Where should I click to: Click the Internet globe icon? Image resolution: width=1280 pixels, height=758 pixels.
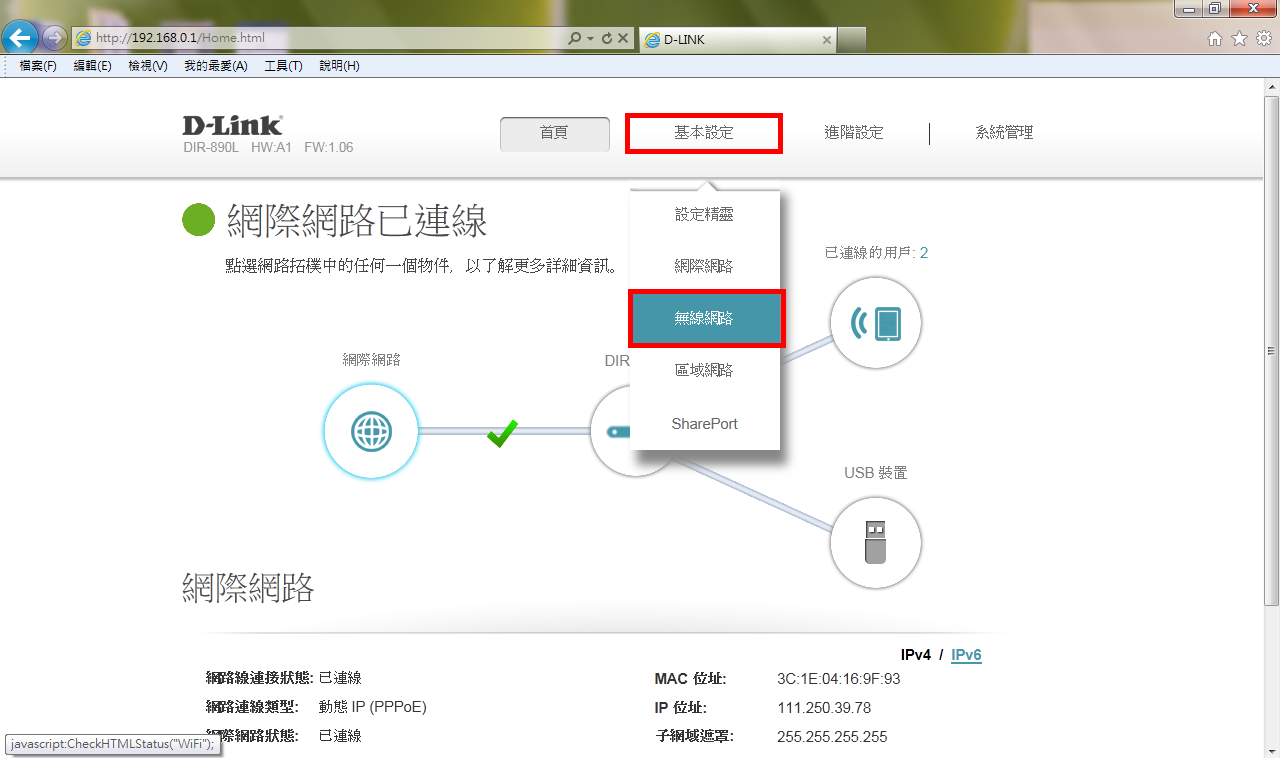pyautogui.click(x=371, y=432)
